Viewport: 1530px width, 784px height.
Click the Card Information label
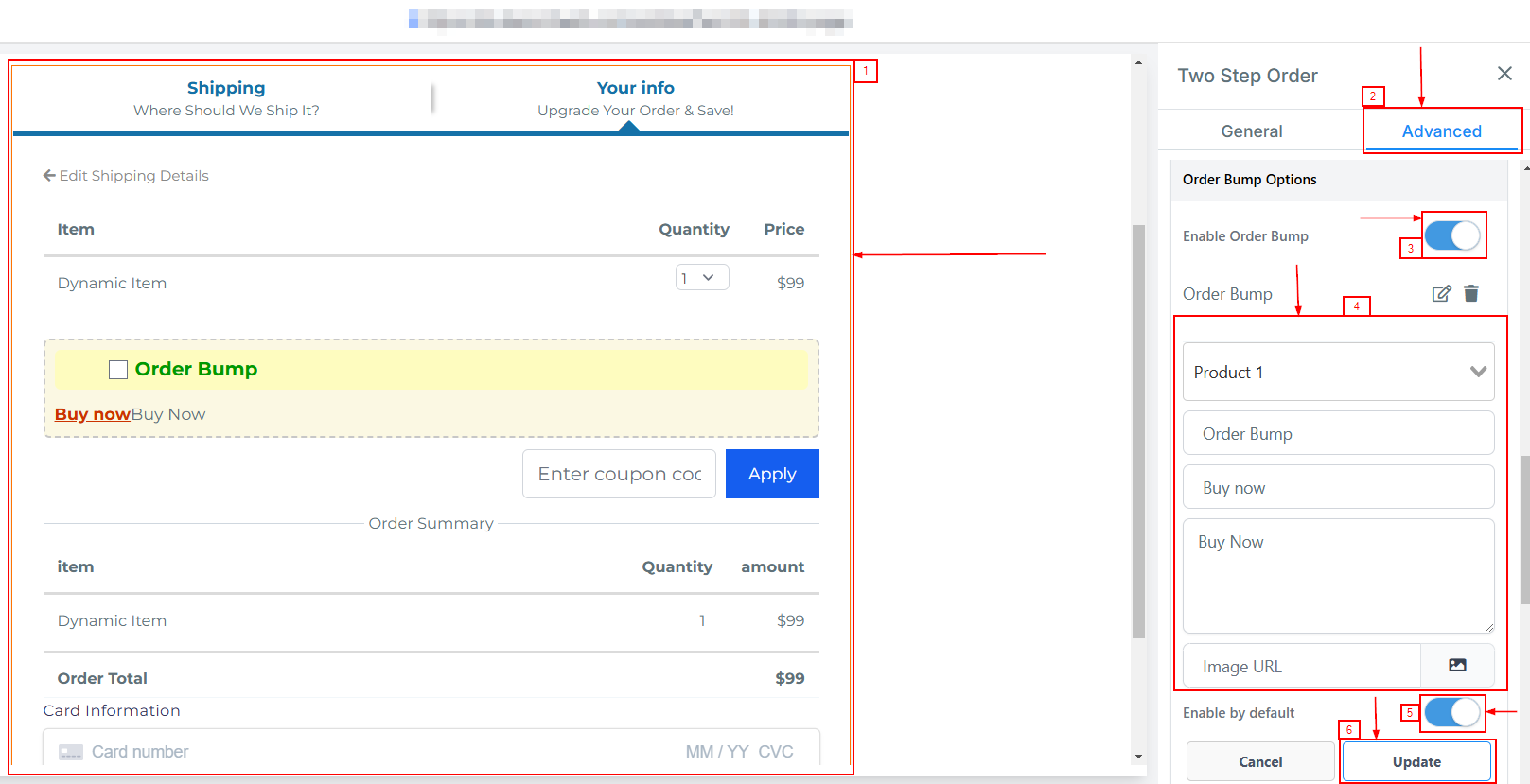pyautogui.click(x=112, y=710)
